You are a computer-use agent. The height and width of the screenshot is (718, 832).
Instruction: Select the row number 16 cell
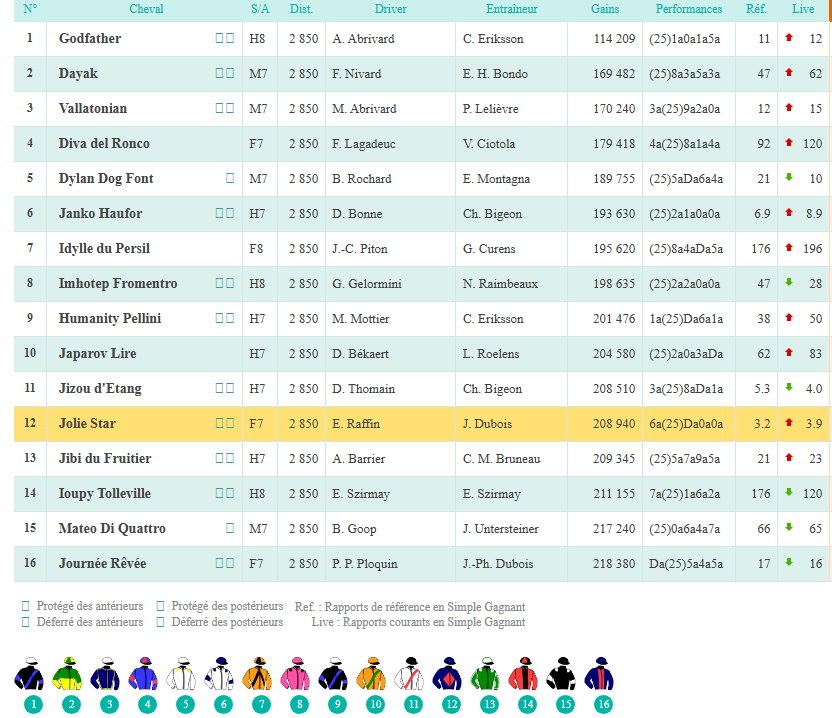[x=30, y=564]
